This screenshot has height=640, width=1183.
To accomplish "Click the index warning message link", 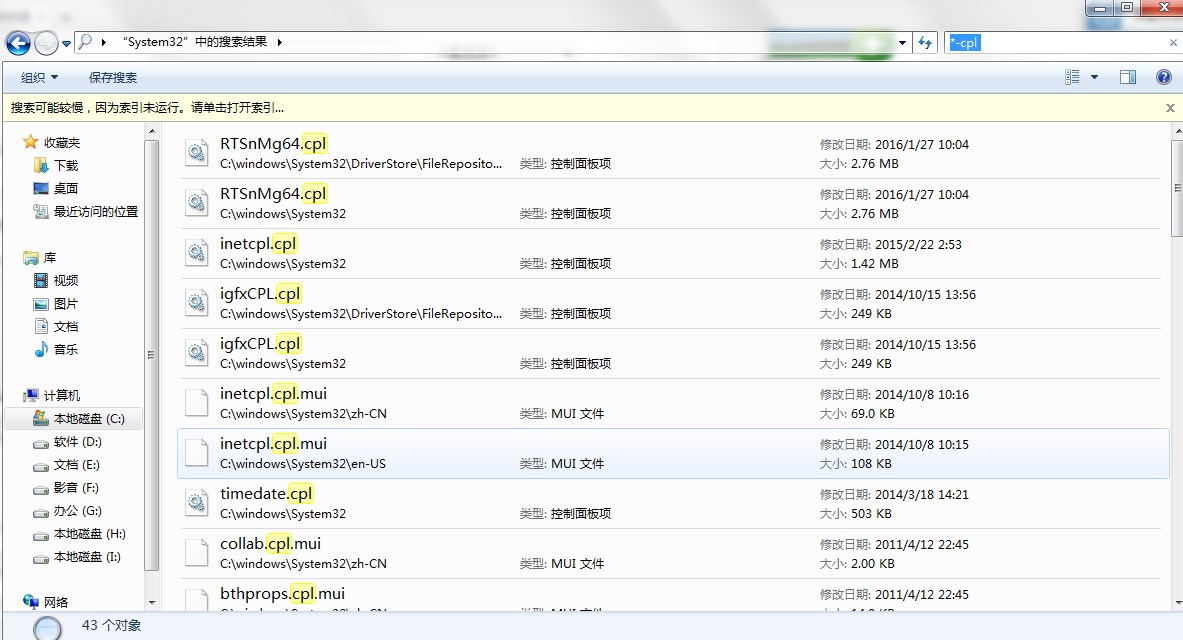I will (147, 107).
